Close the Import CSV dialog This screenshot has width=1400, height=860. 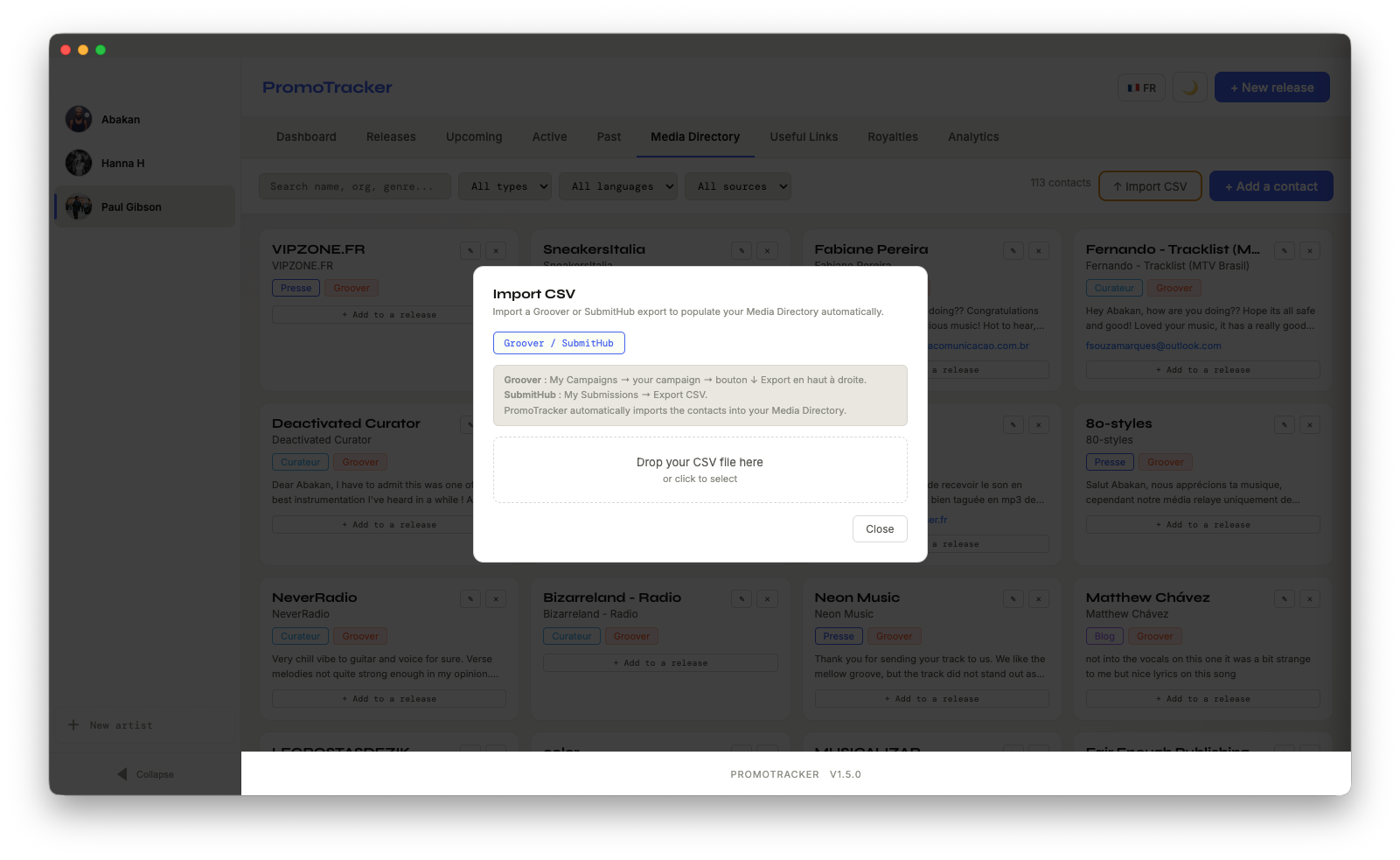coord(879,529)
